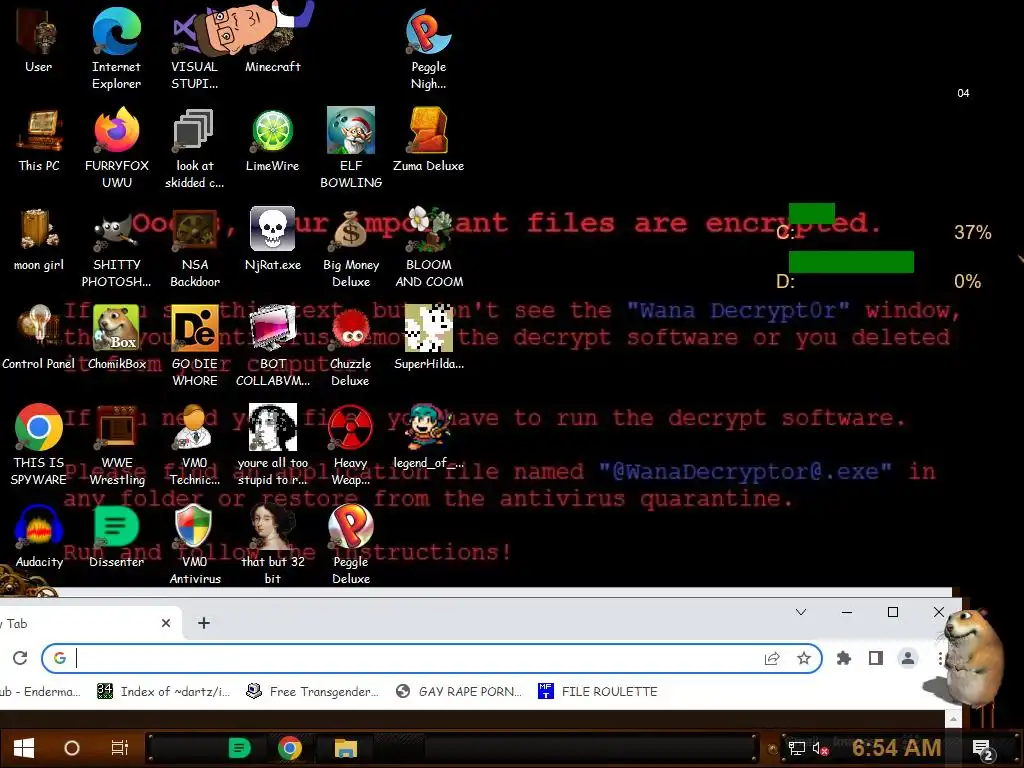Open the moon girl desktop icon

click(x=39, y=239)
